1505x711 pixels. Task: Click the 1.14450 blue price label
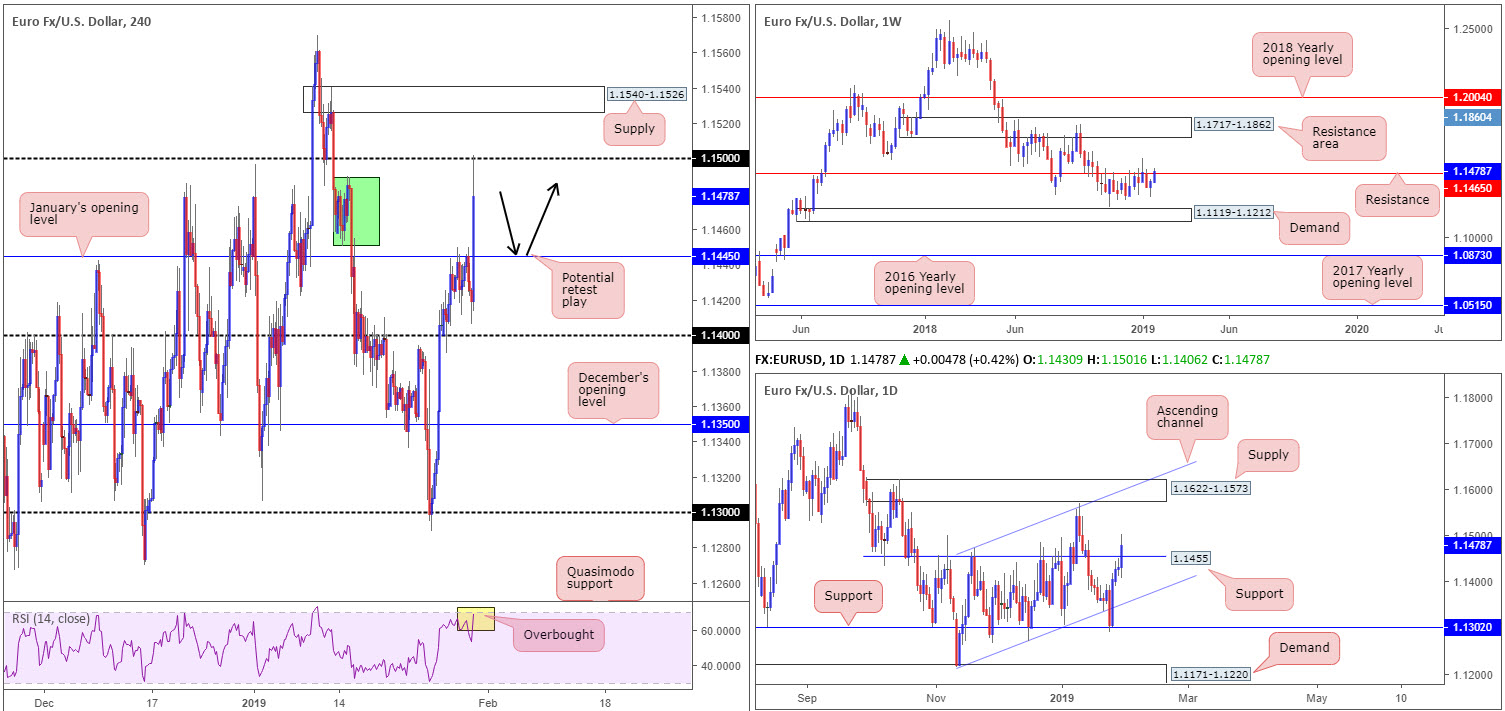(x=722, y=256)
